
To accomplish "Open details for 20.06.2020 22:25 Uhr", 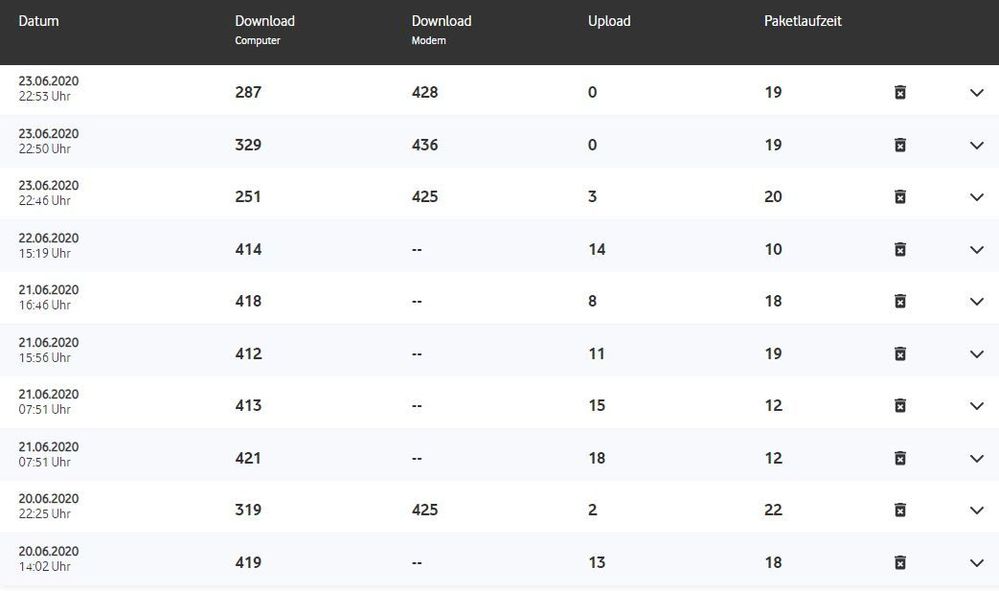I will tap(977, 510).
